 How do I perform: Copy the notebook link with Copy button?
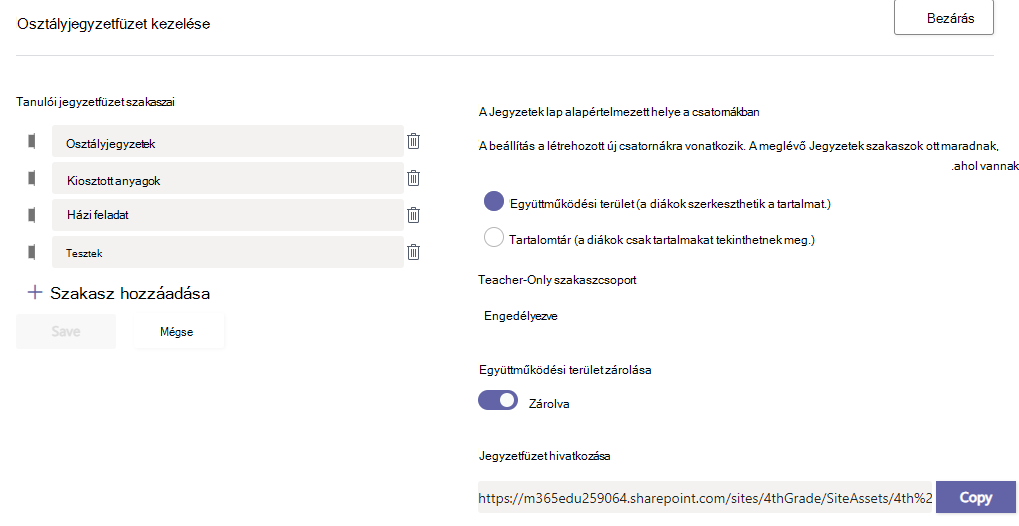(x=975, y=497)
